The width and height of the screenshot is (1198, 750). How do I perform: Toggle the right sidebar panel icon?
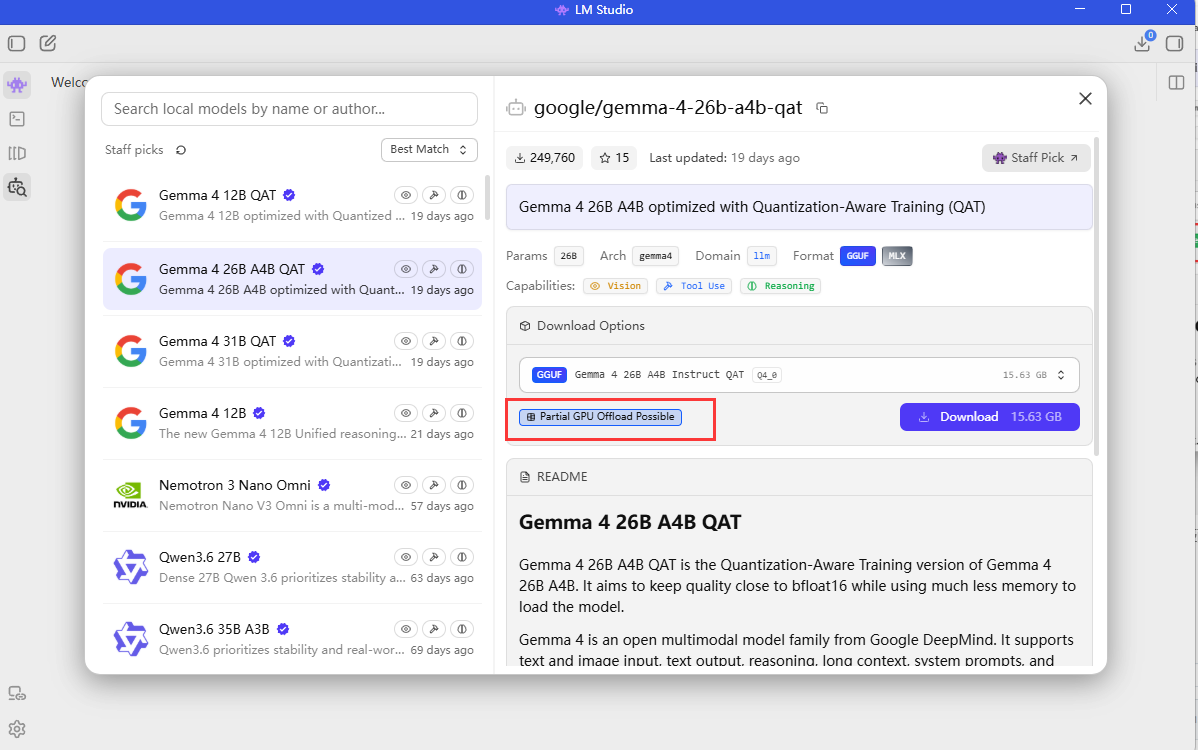(1174, 44)
